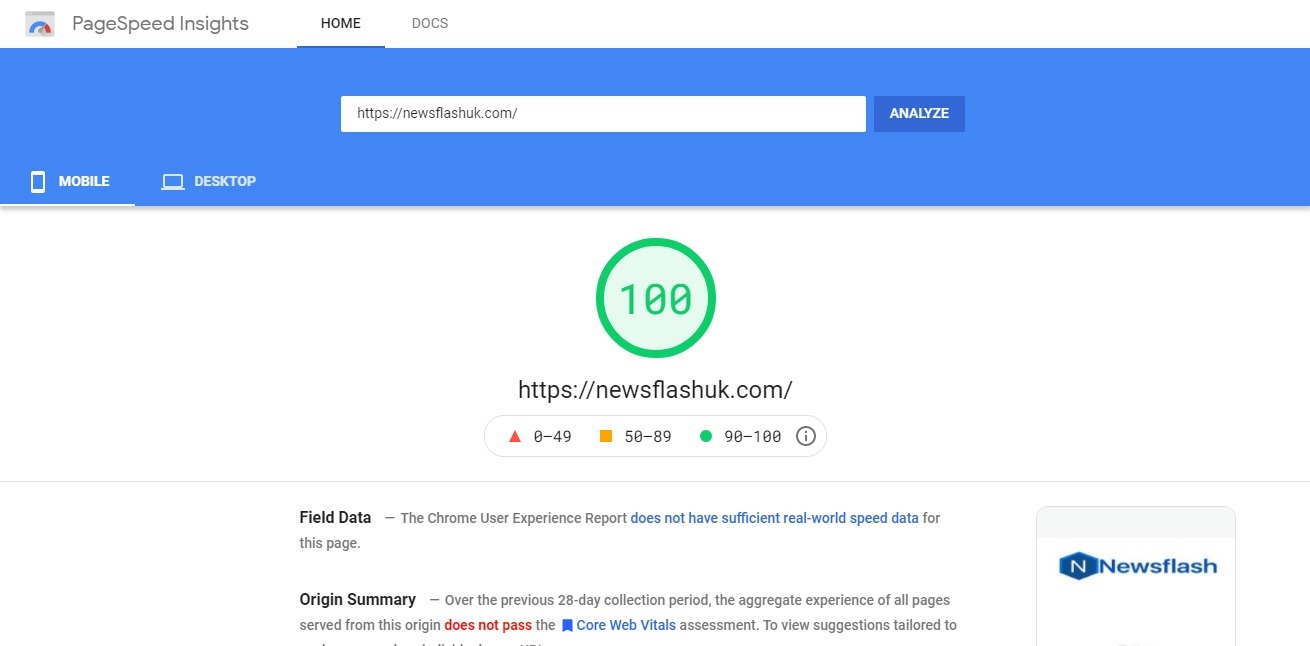Click the '0–49' range label
1310x646 pixels.
click(552, 437)
